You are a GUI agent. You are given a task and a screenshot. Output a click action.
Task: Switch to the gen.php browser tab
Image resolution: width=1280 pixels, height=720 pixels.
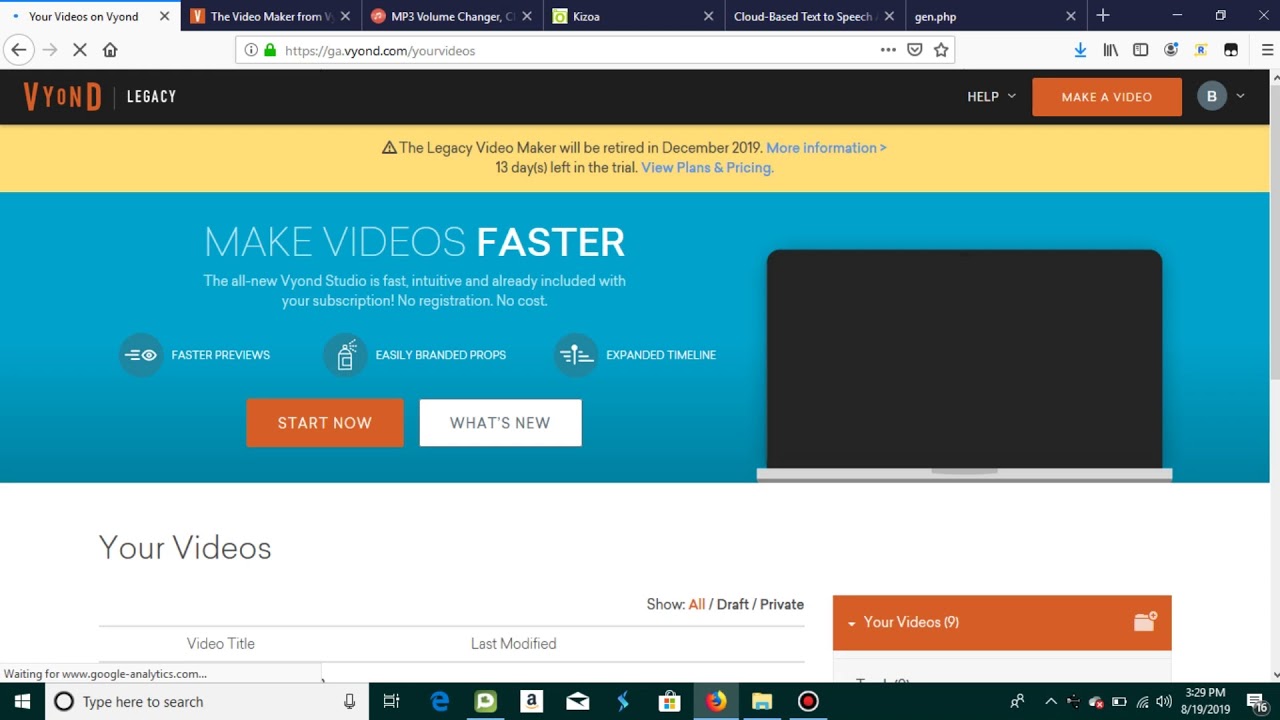pyautogui.click(x=996, y=16)
